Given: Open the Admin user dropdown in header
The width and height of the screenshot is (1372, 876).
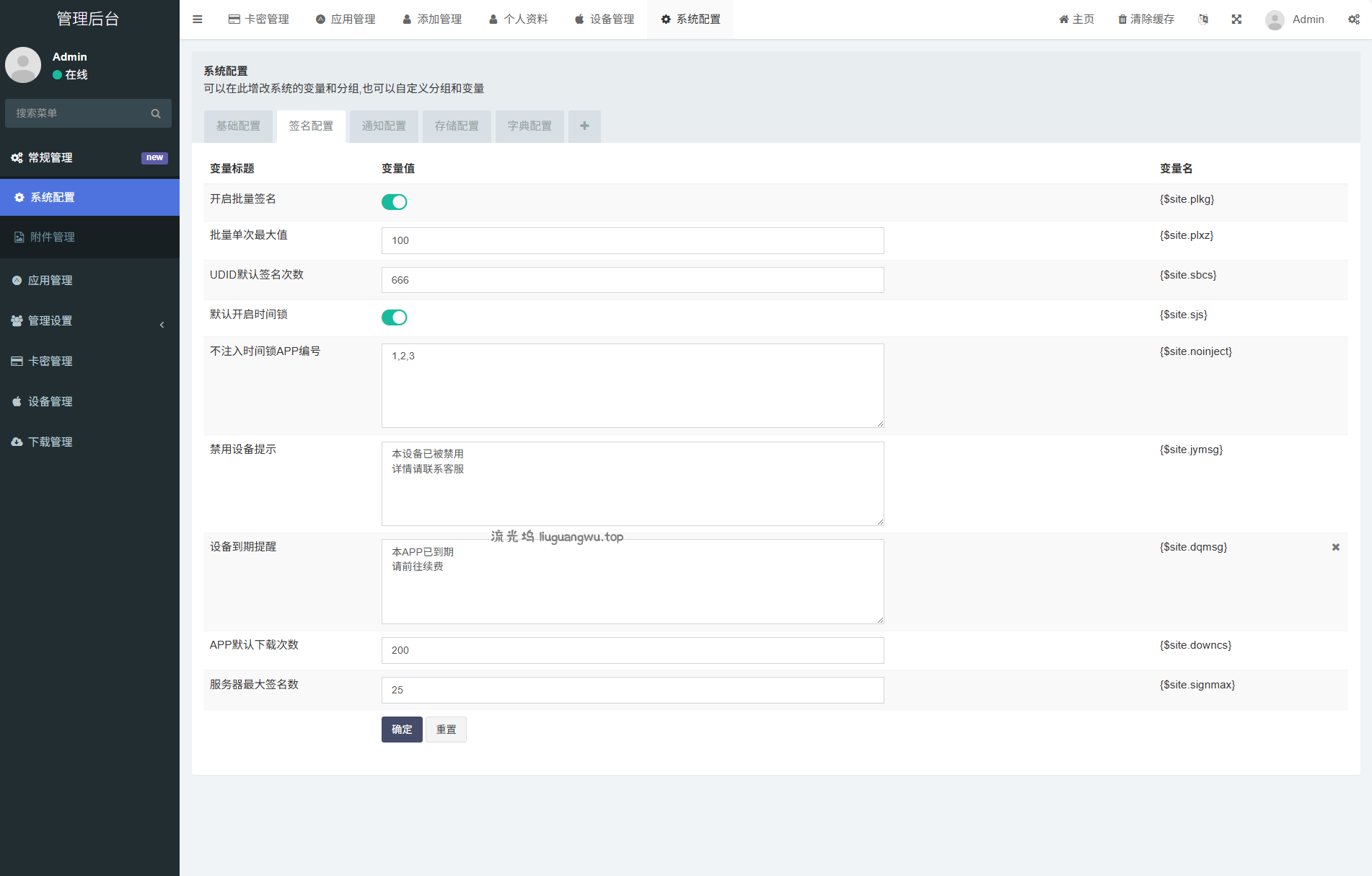Looking at the screenshot, I should click(x=1295, y=19).
